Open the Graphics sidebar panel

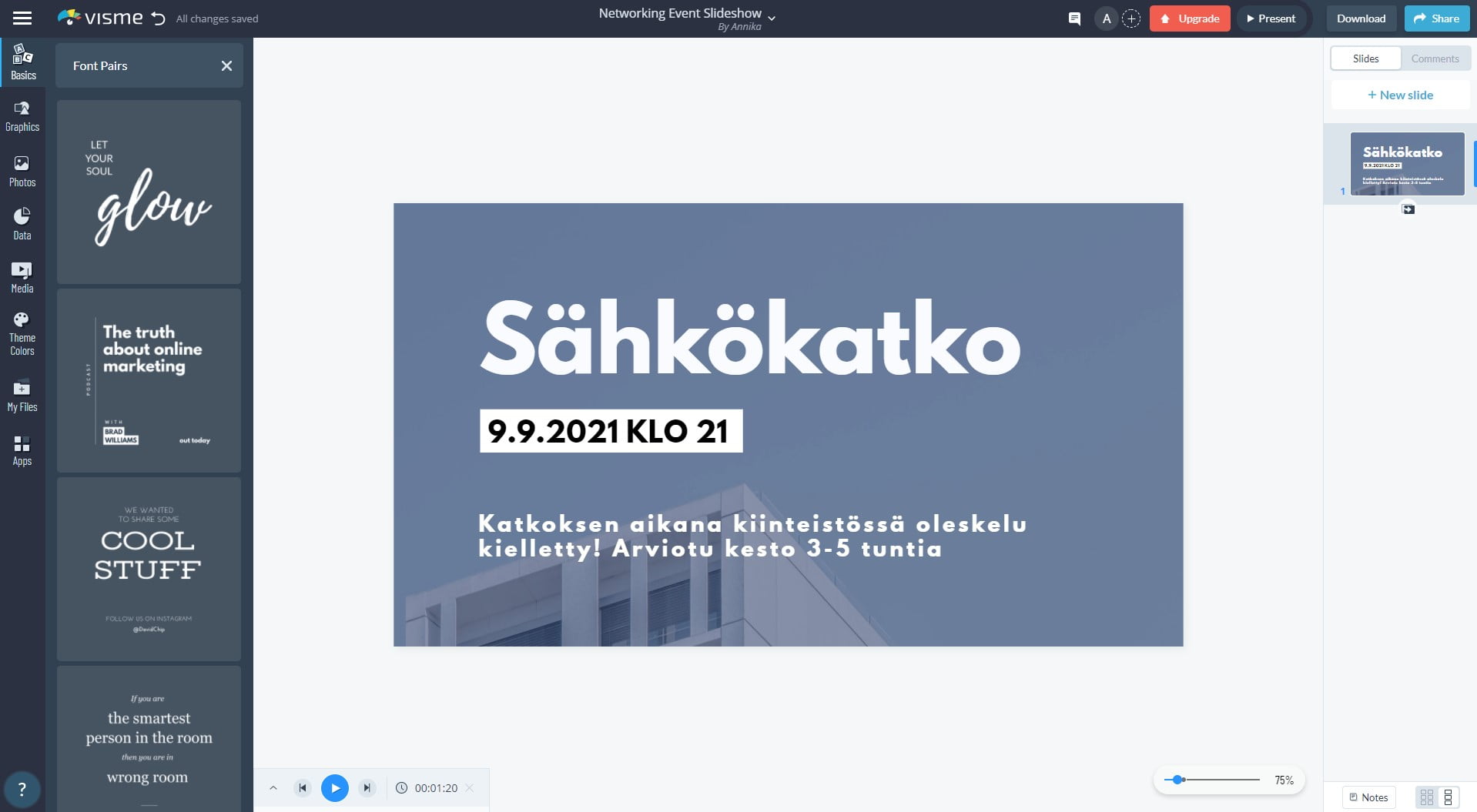coord(22,116)
